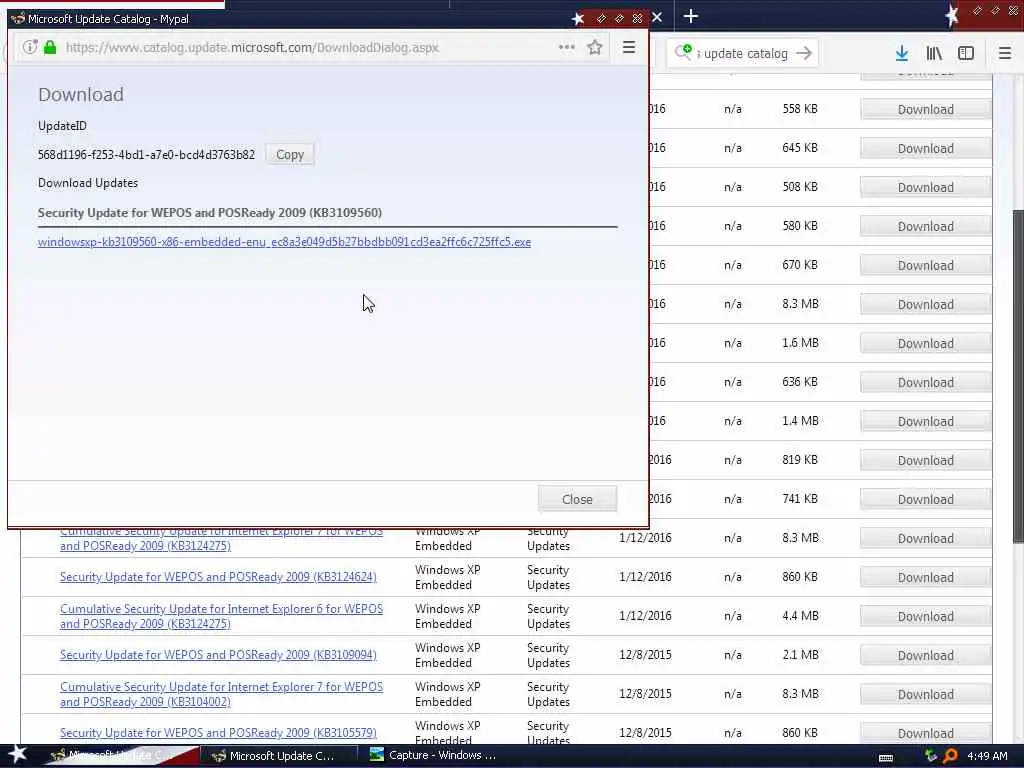Click the 4:49 AM taskbar clock
This screenshot has height=768, width=1024.
pos(987,756)
